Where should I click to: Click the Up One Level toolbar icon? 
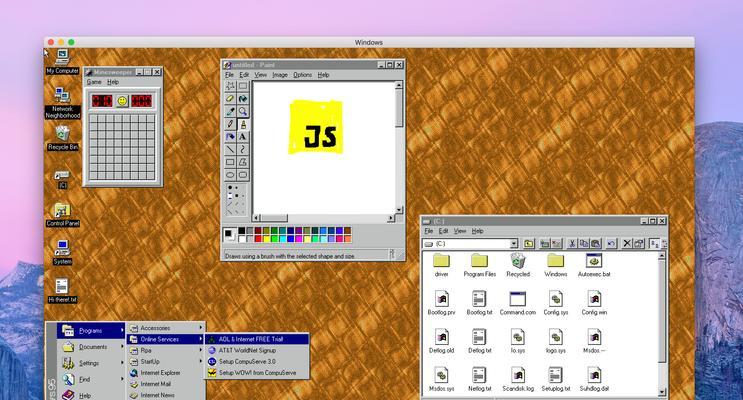(x=528, y=244)
